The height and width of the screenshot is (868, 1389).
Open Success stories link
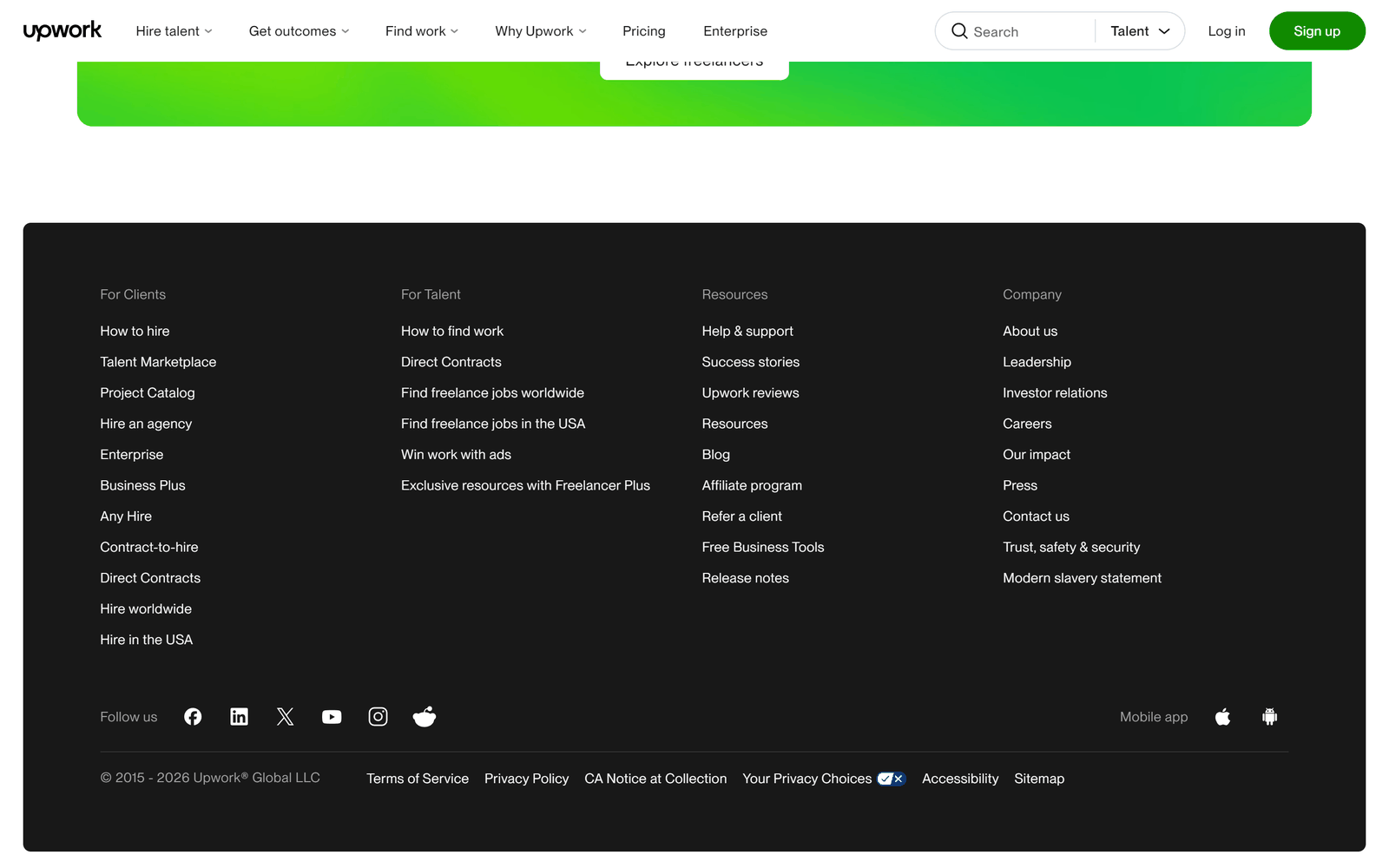coord(751,362)
